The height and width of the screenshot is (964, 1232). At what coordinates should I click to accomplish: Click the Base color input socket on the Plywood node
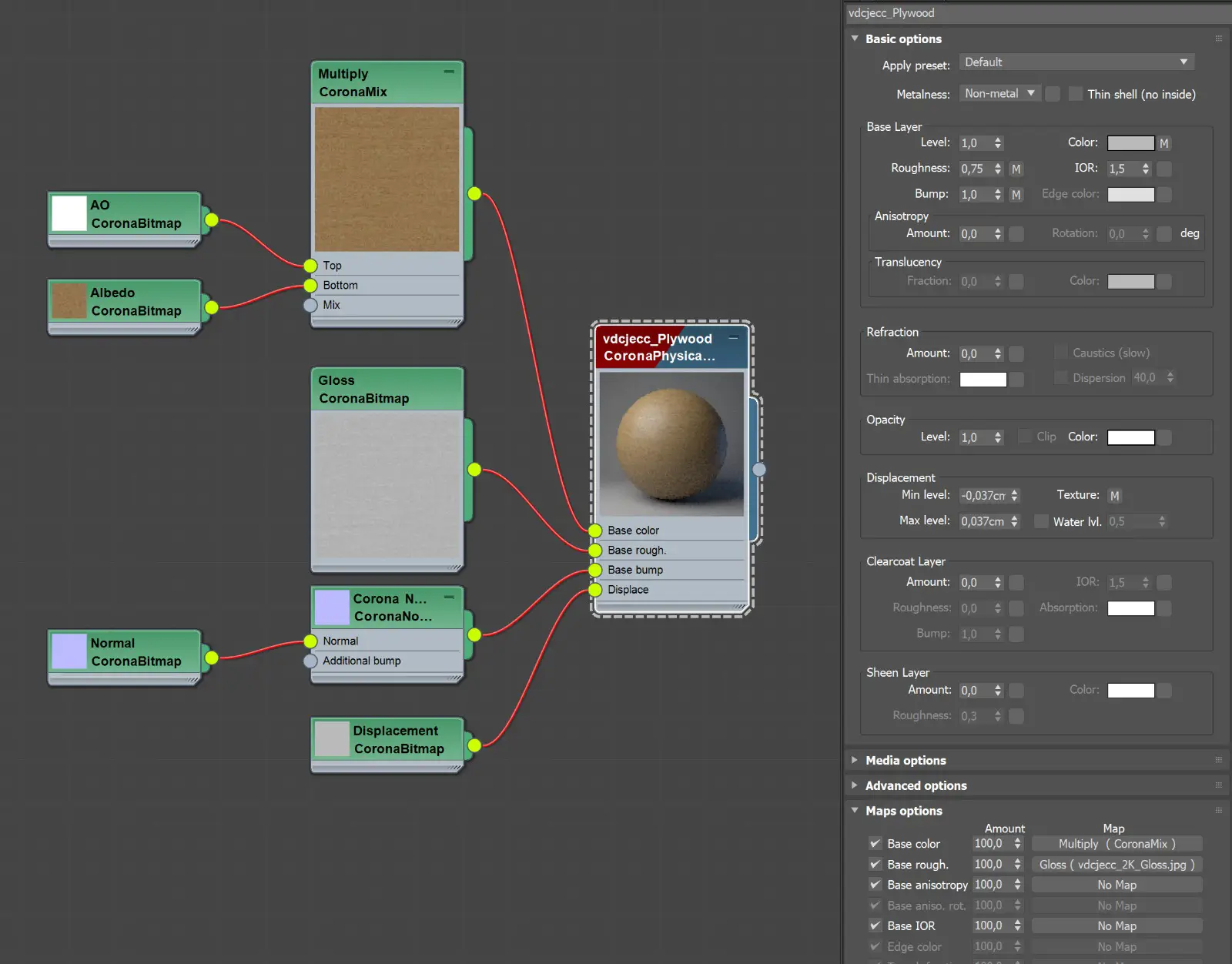(x=594, y=530)
